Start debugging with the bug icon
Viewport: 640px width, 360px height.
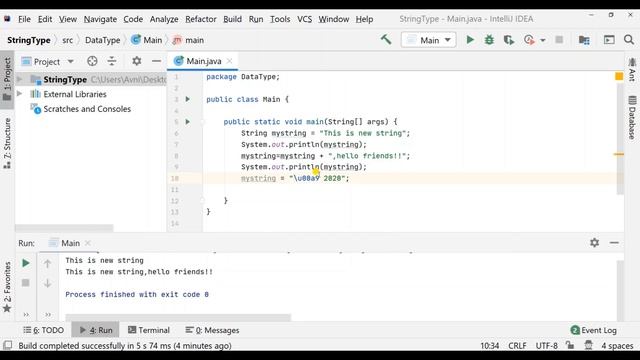click(x=489, y=40)
